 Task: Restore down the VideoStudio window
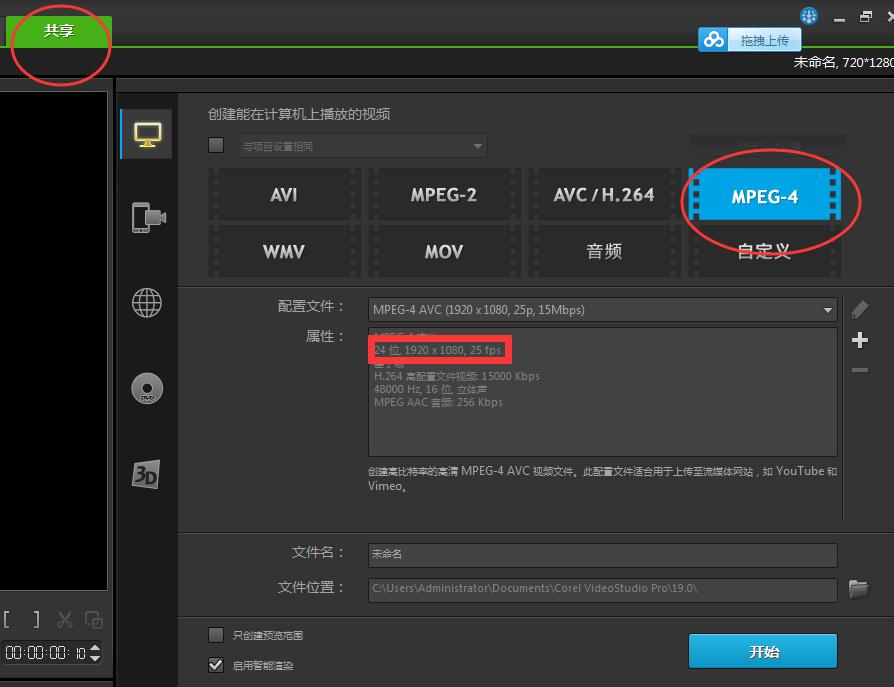[x=865, y=17]
